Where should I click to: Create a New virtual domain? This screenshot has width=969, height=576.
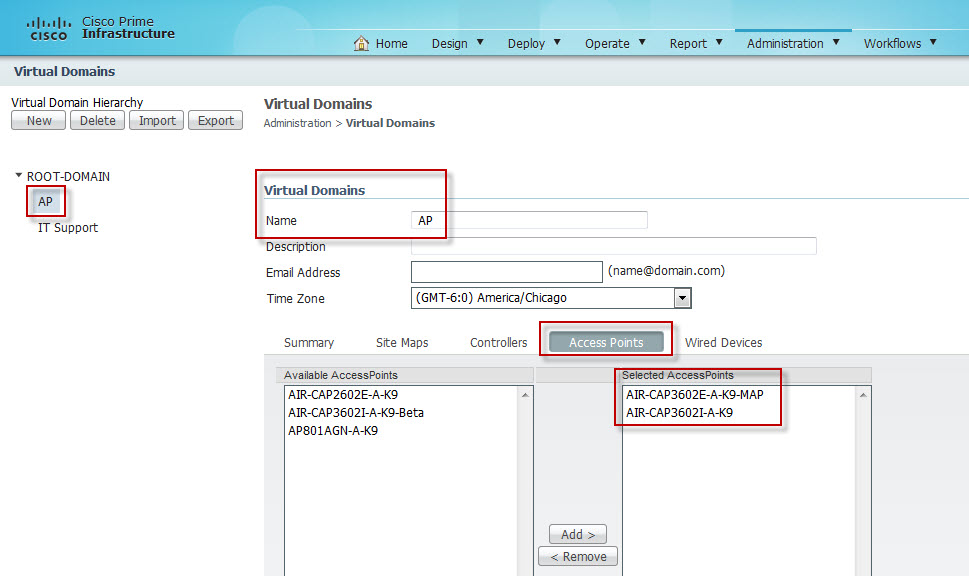(x=38, y=121)
